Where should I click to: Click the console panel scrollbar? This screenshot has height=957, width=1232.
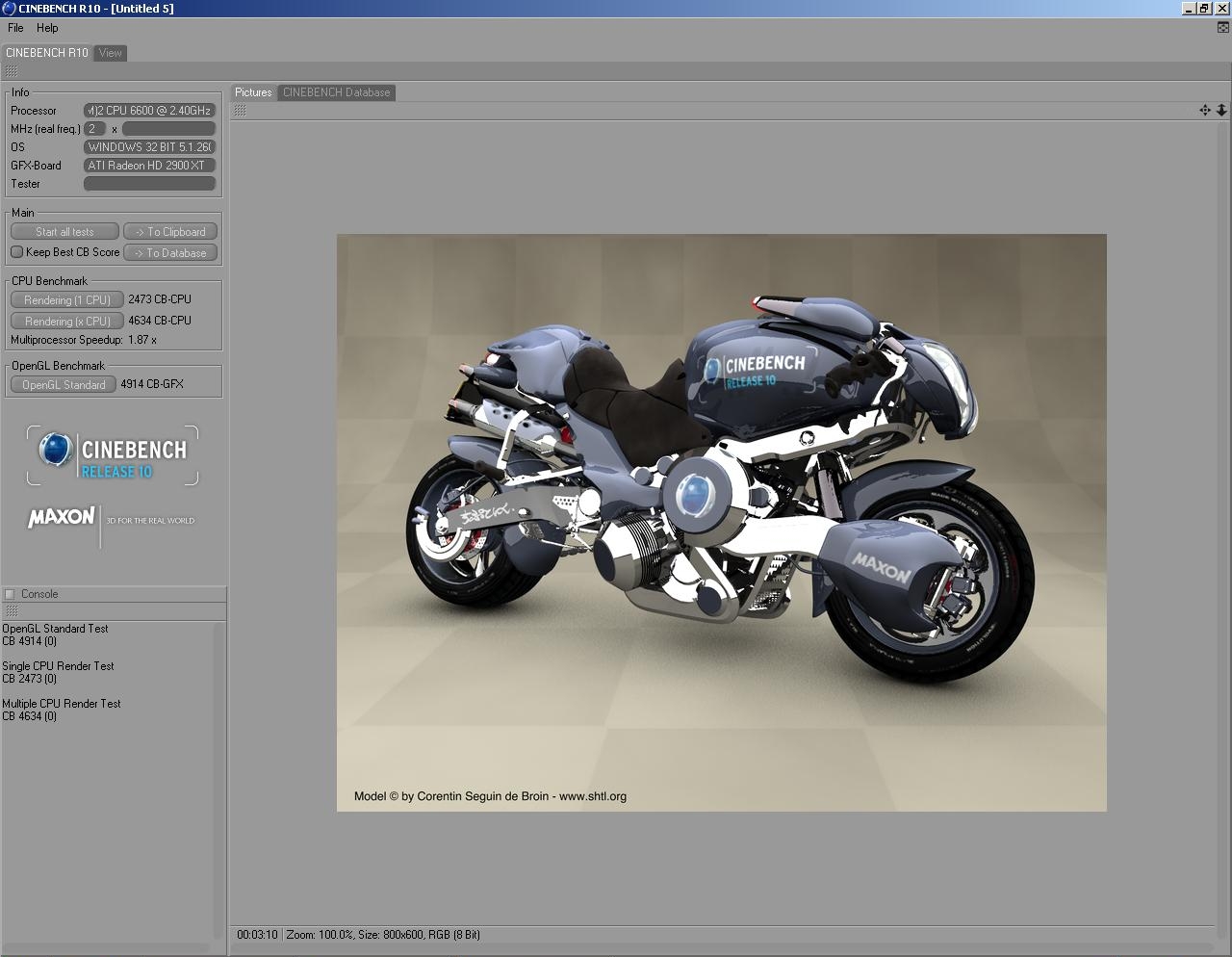[218, 781]
